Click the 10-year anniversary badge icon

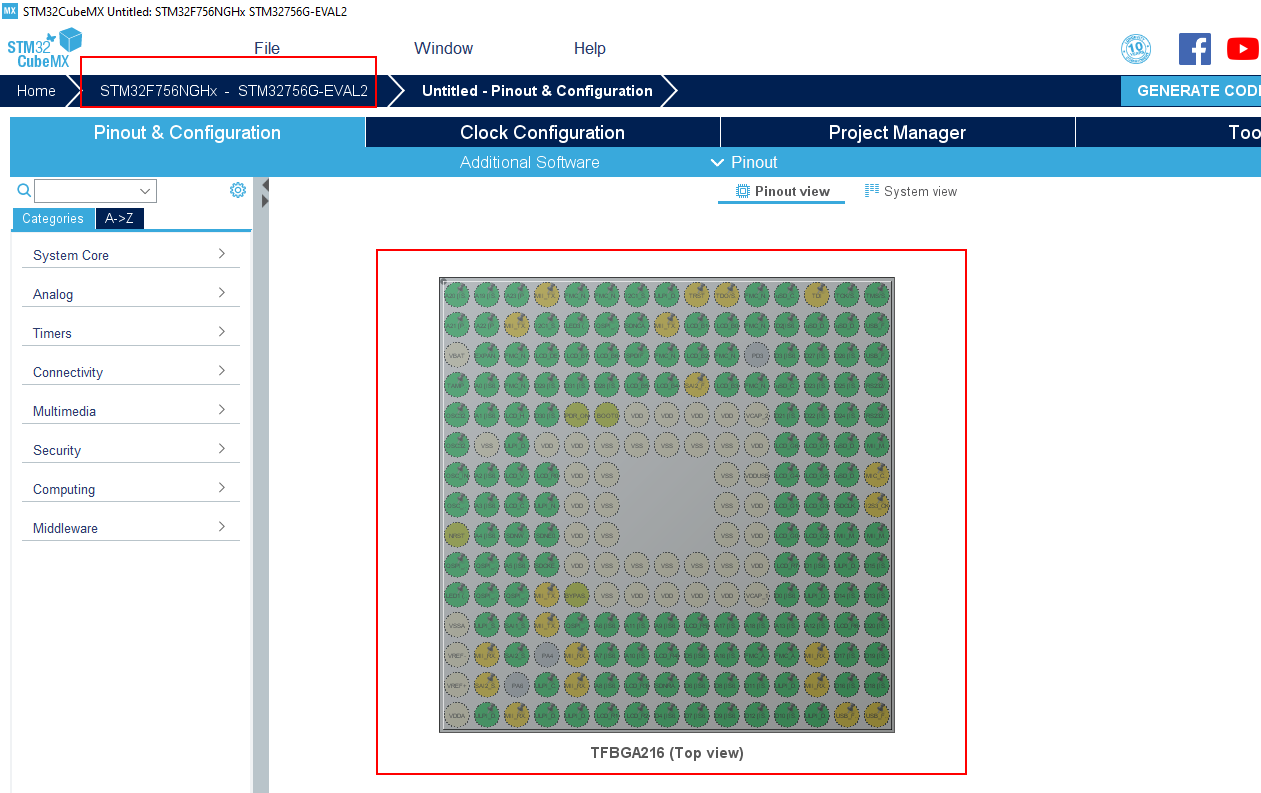click(1135, 49)
